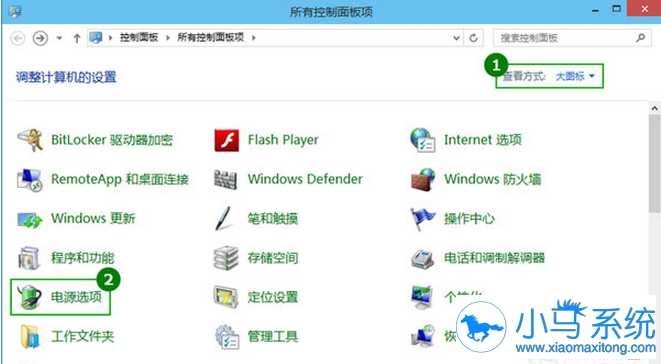This screenshot has height=364, width=661.
Task: Expand the arrow before 控制面板 breadcrumb
Action: (110, 38)
